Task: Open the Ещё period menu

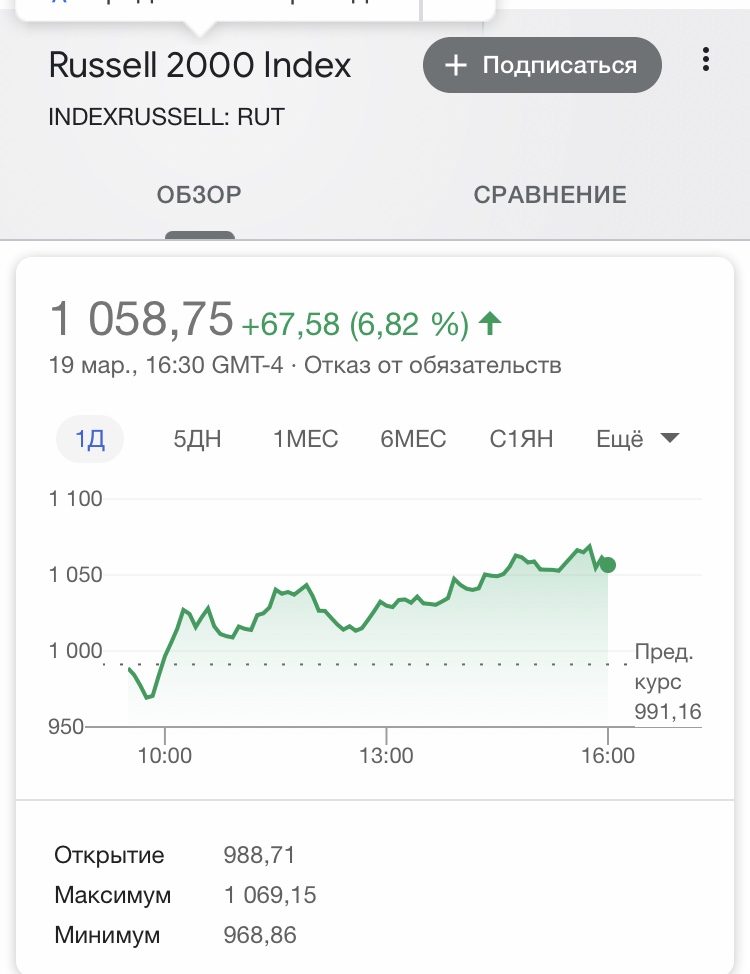Action: [637, 439]
